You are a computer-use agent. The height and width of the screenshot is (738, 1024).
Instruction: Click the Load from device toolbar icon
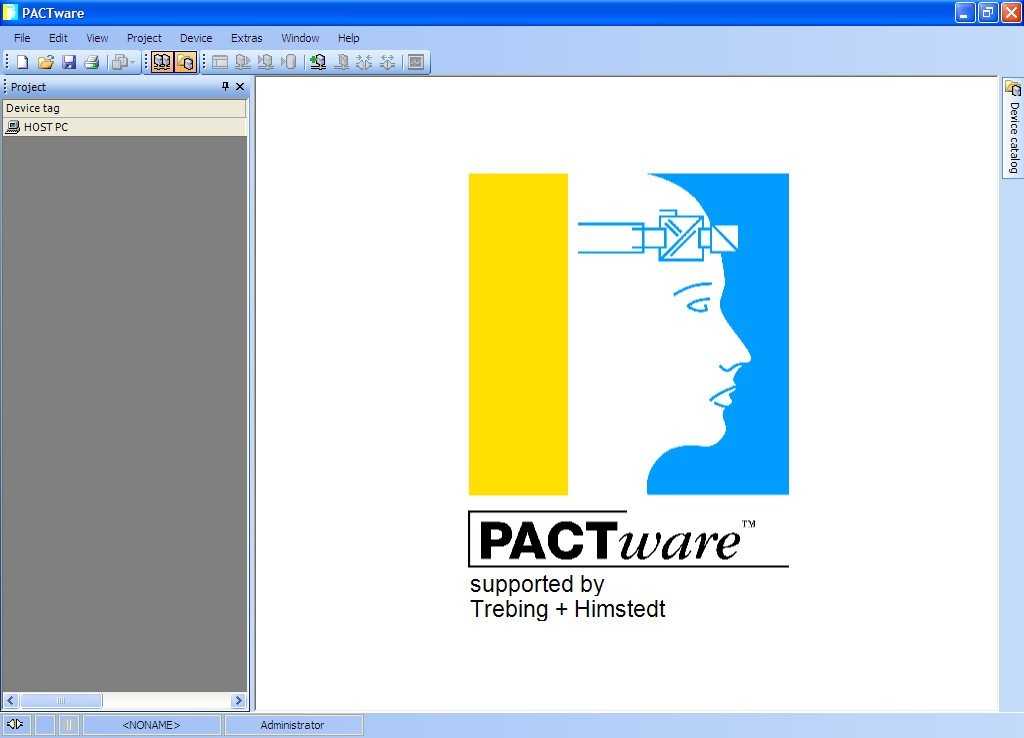pyautogui.click(x=243, y=62)
